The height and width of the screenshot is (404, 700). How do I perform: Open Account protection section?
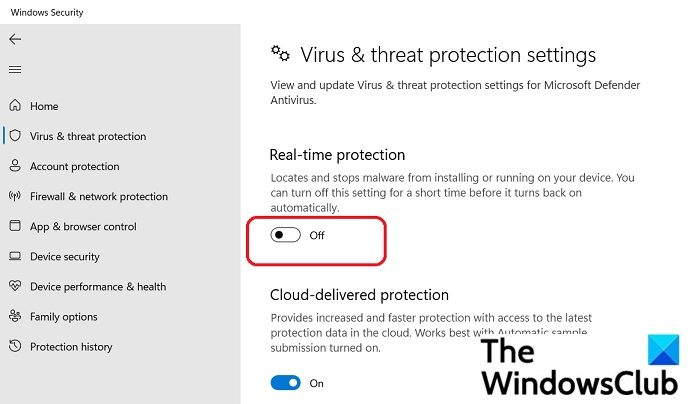tap(75, 167)
